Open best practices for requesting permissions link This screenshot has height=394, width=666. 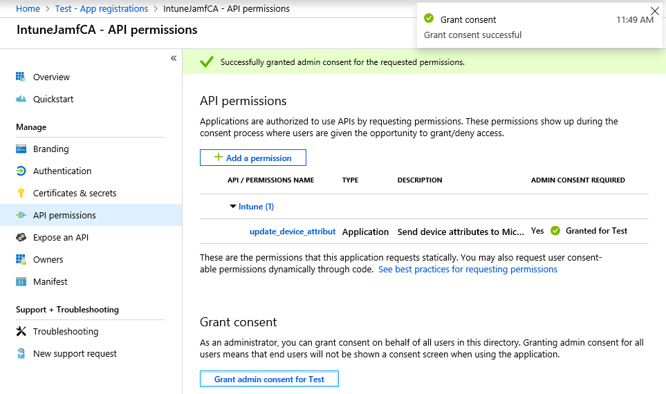coord(468,269)
